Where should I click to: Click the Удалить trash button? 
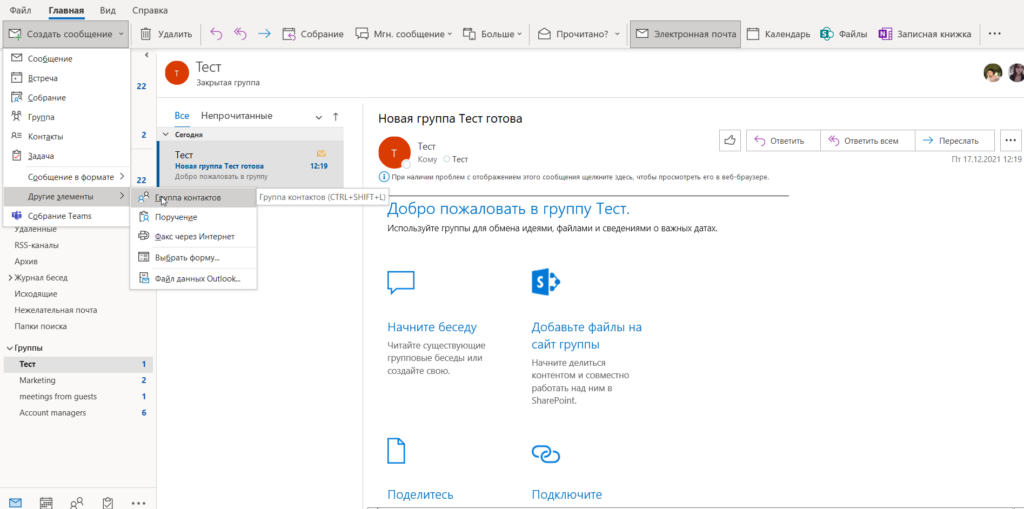(x=166, y=34)
